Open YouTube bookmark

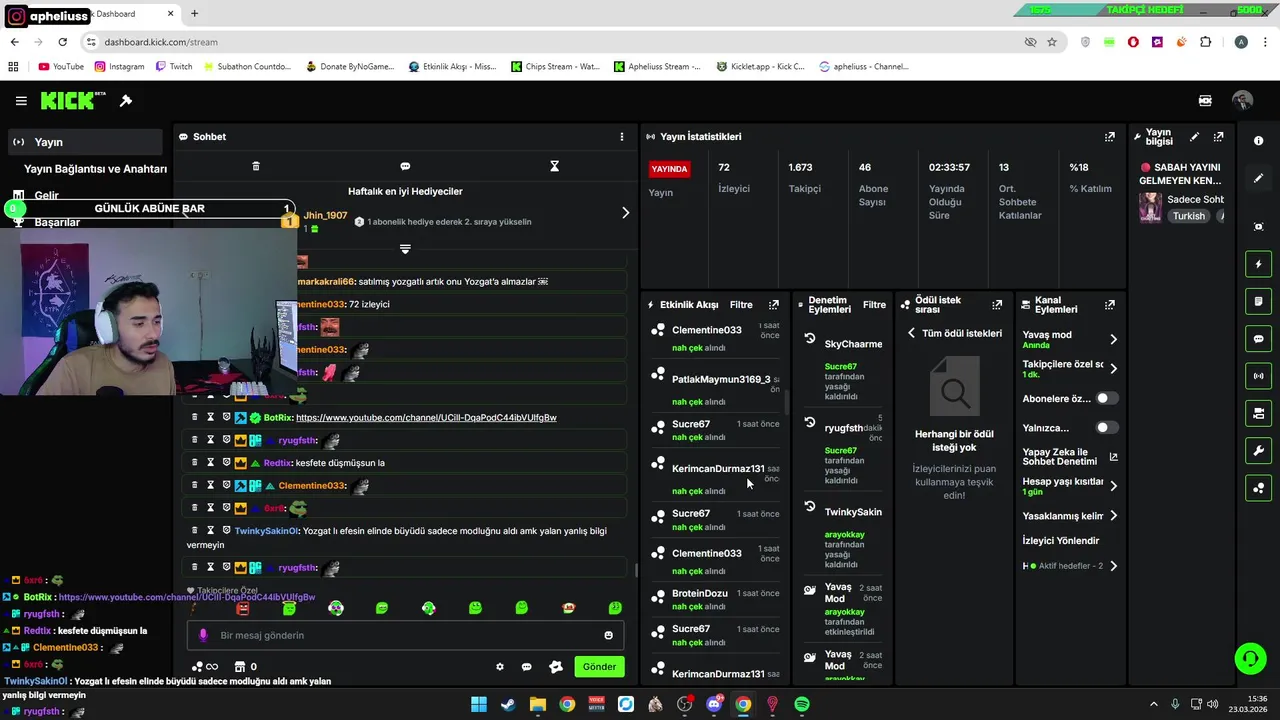[61, 67]
